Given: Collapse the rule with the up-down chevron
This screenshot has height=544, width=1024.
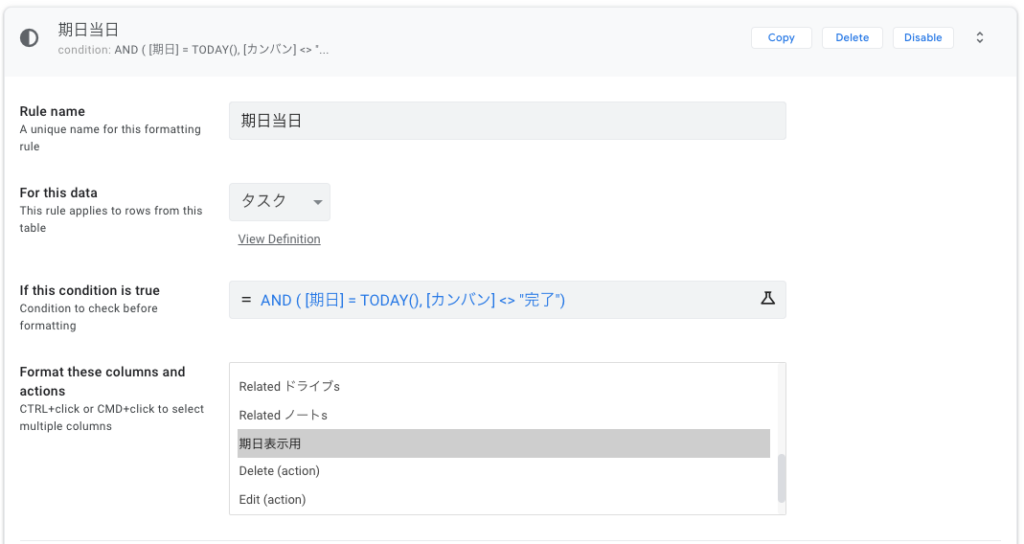Looking at the screenshot, I should pyautogui.click(x=979, y=38).
